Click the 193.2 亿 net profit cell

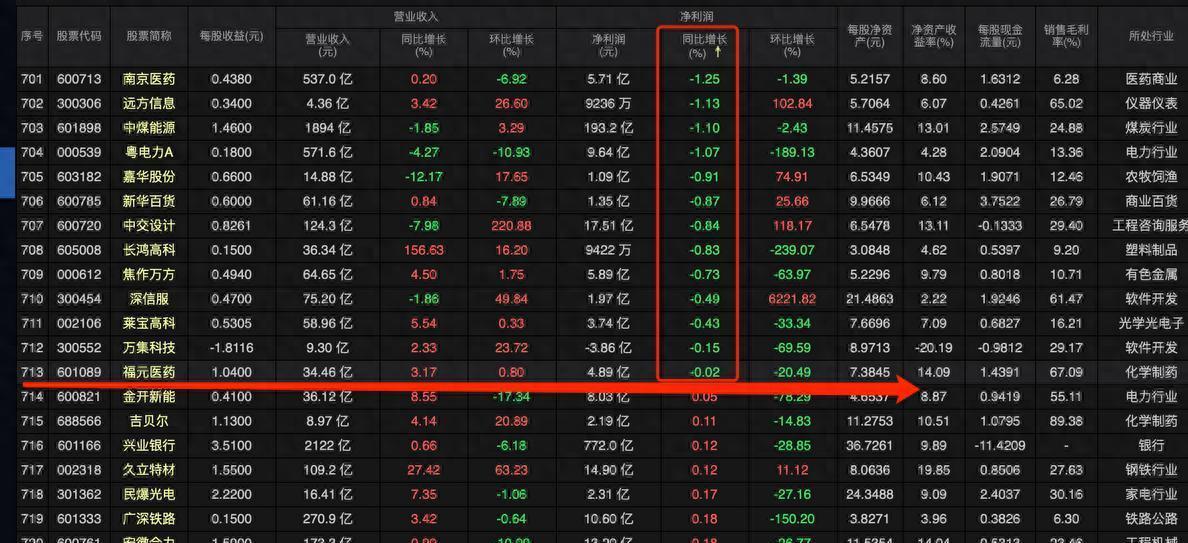tap(608, 128)
